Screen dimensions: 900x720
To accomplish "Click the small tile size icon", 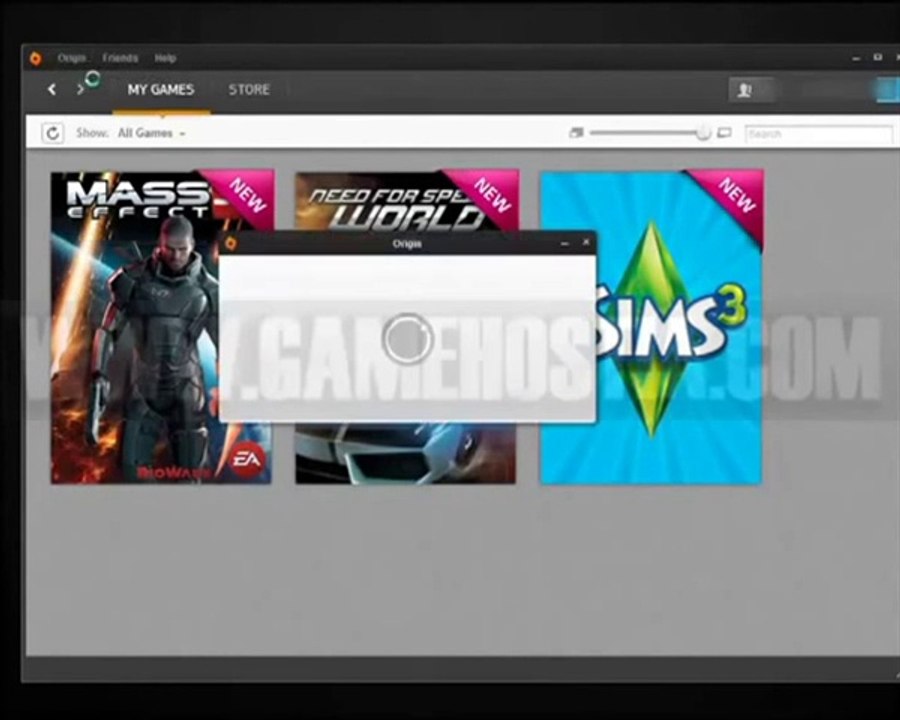I will coord(576,133).
